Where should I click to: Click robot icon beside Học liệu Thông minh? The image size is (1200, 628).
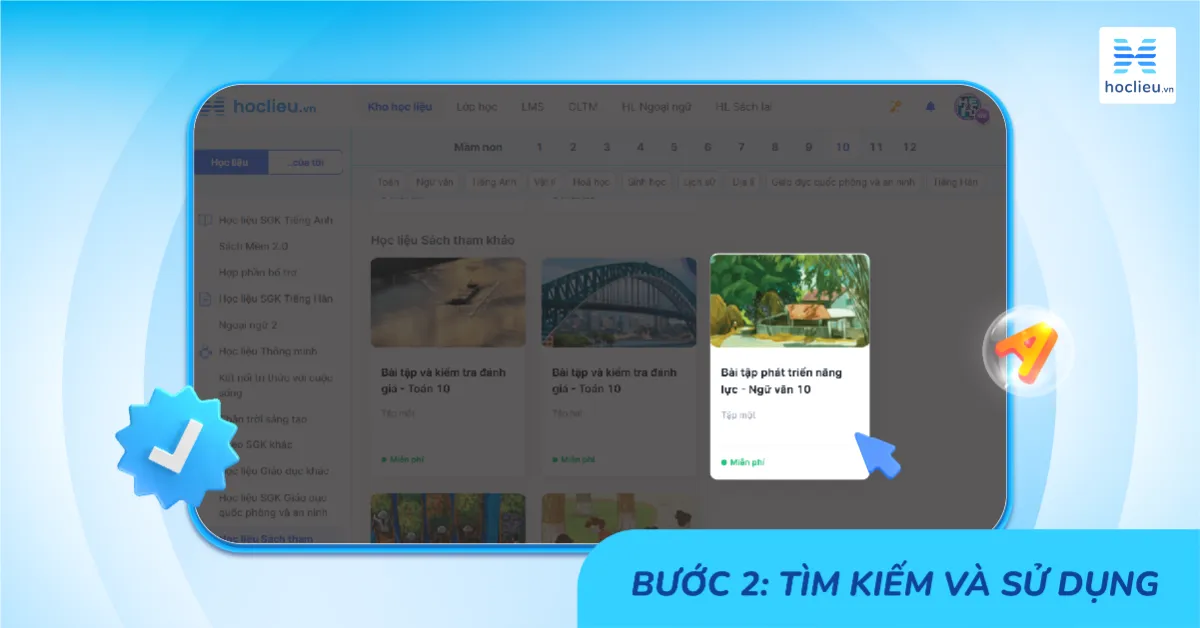coord(206,352)
